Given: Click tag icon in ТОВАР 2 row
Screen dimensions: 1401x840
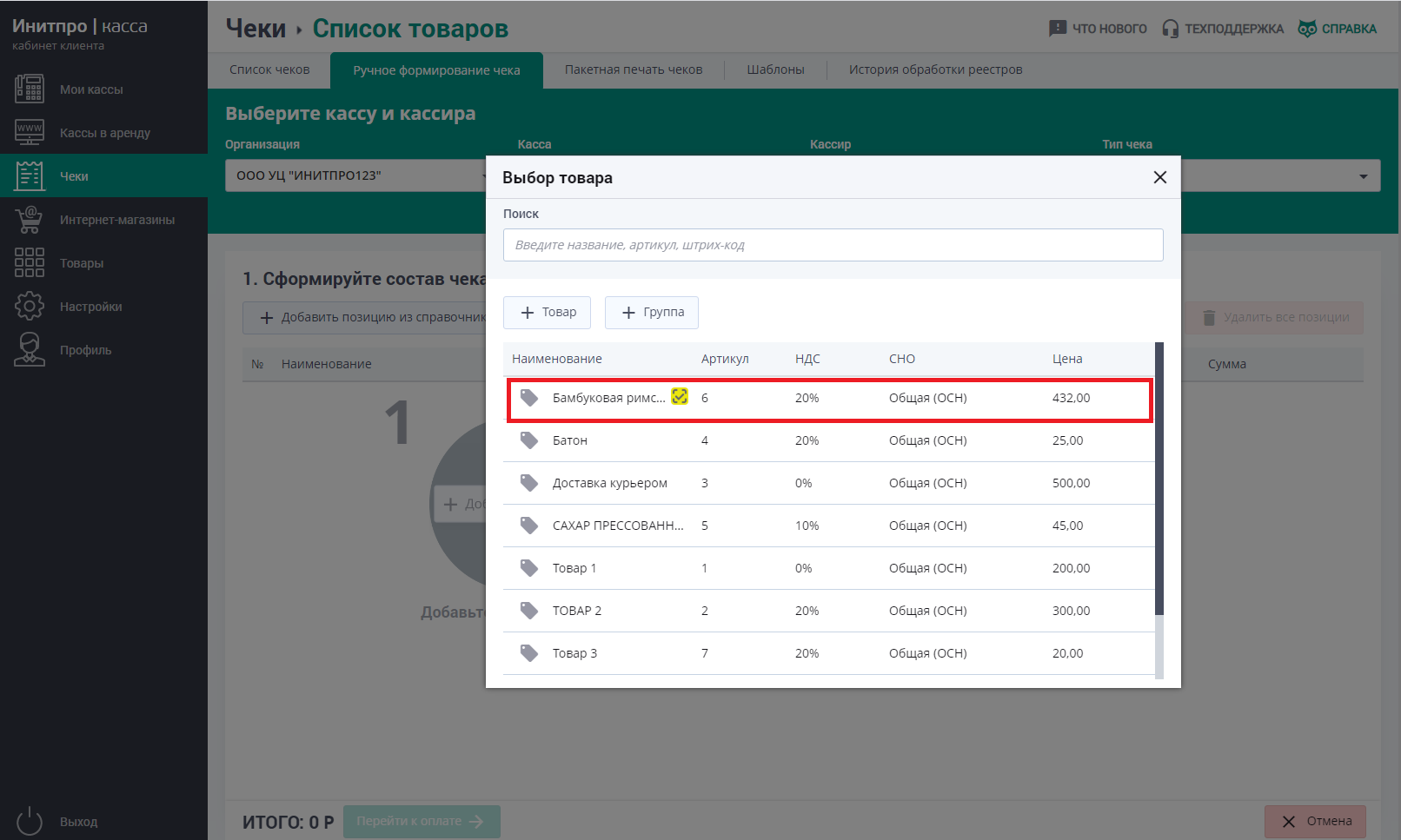Looking at the screenshot, I should point(529,611).
